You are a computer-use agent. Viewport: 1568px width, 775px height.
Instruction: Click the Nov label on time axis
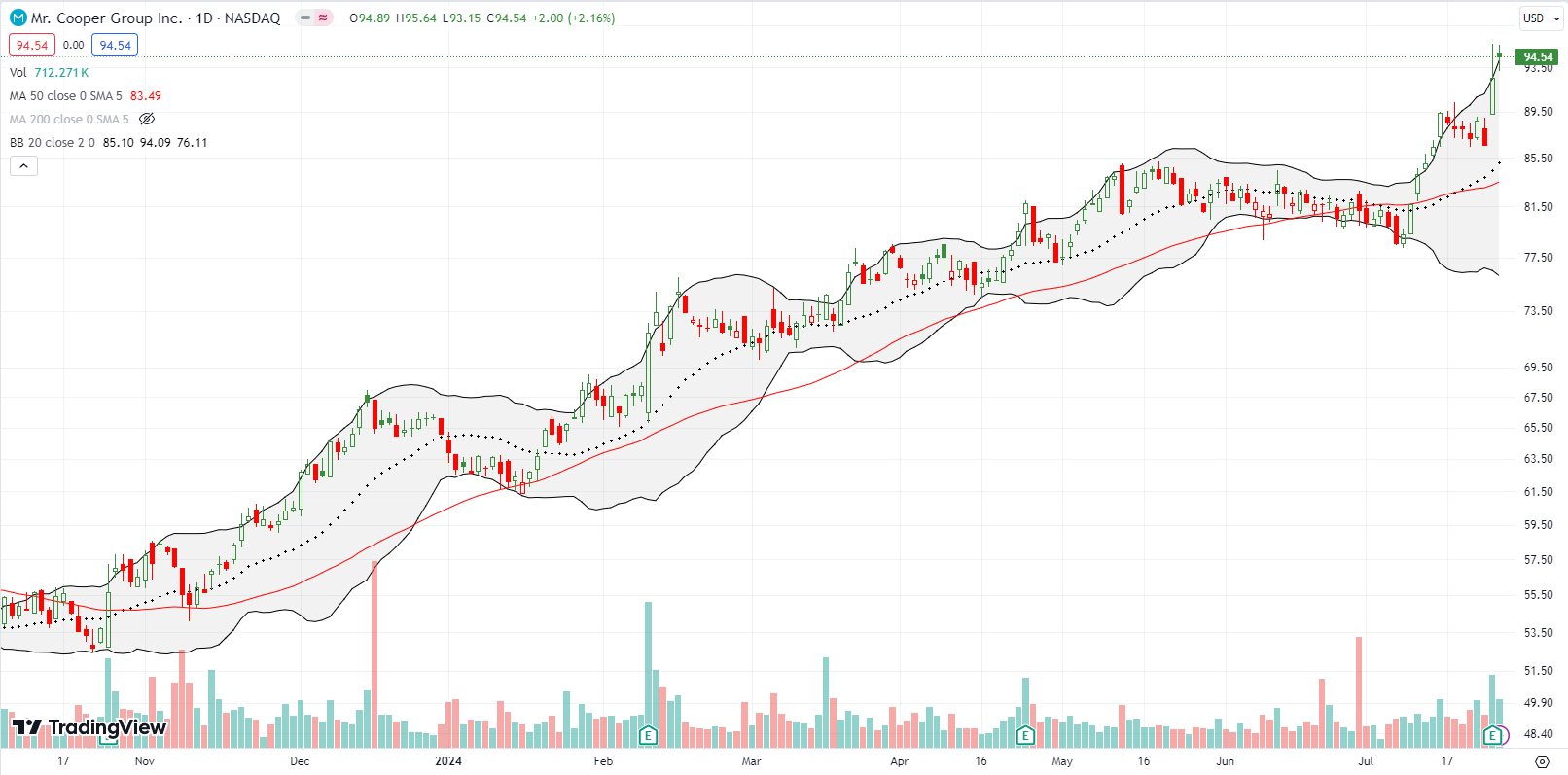(145, 760)
